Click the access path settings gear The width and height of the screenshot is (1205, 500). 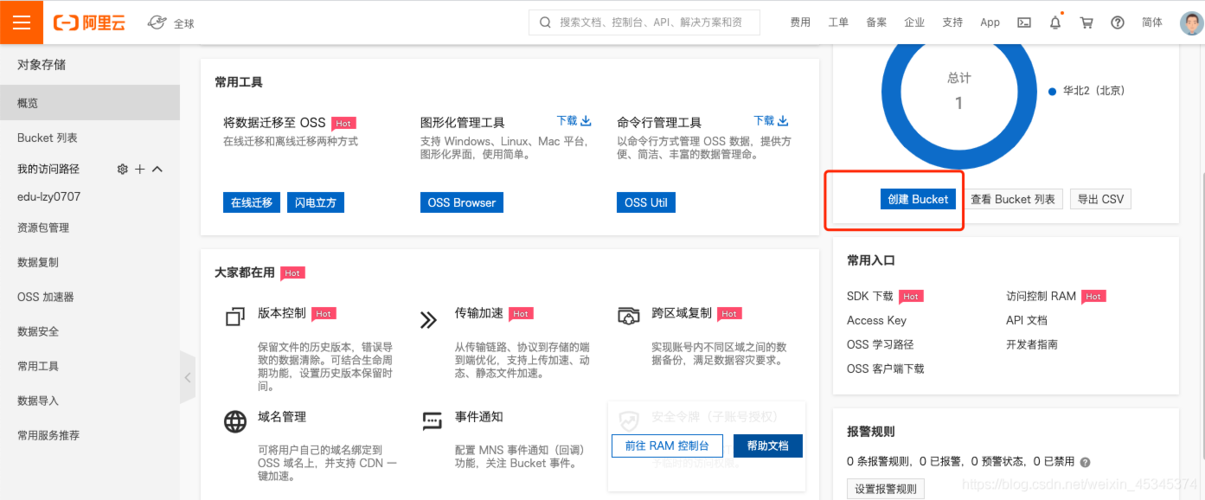click(x=122, y=169)
